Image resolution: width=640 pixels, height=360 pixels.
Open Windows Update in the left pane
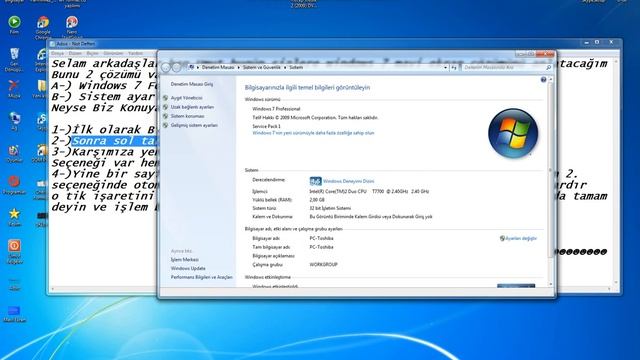(188, 269)
